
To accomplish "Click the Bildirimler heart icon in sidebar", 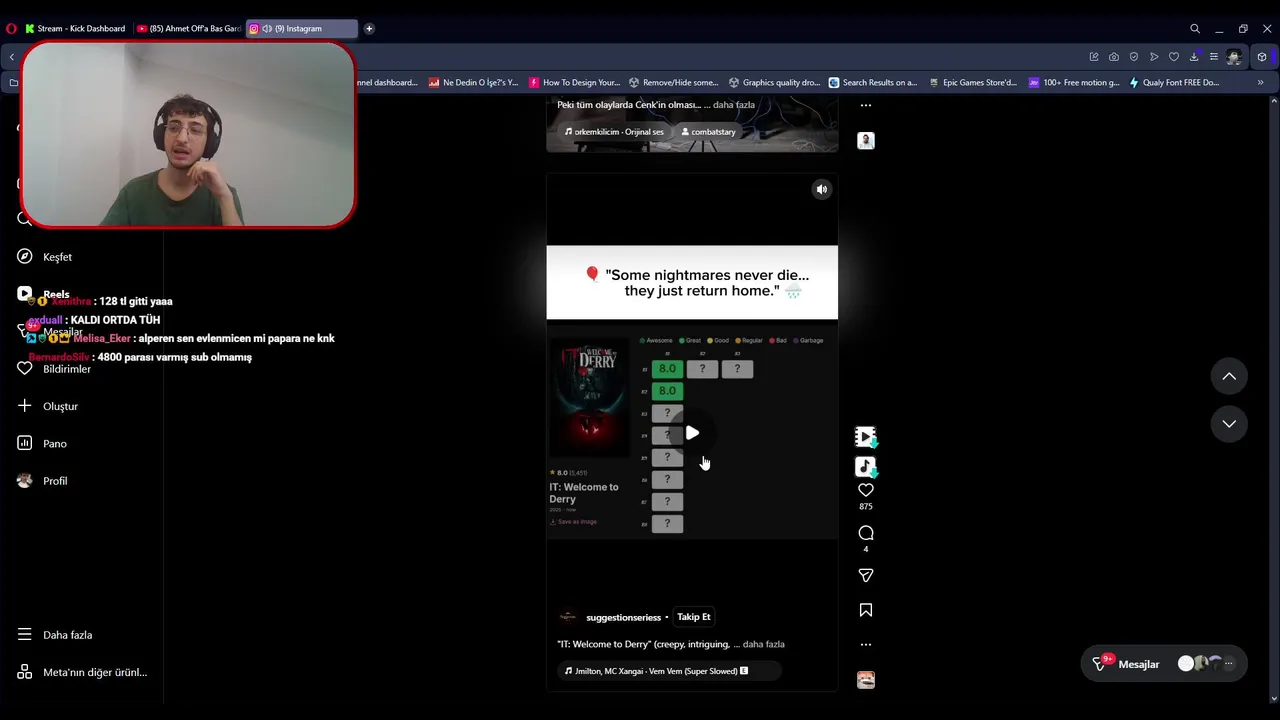I will tap(25, 368).
